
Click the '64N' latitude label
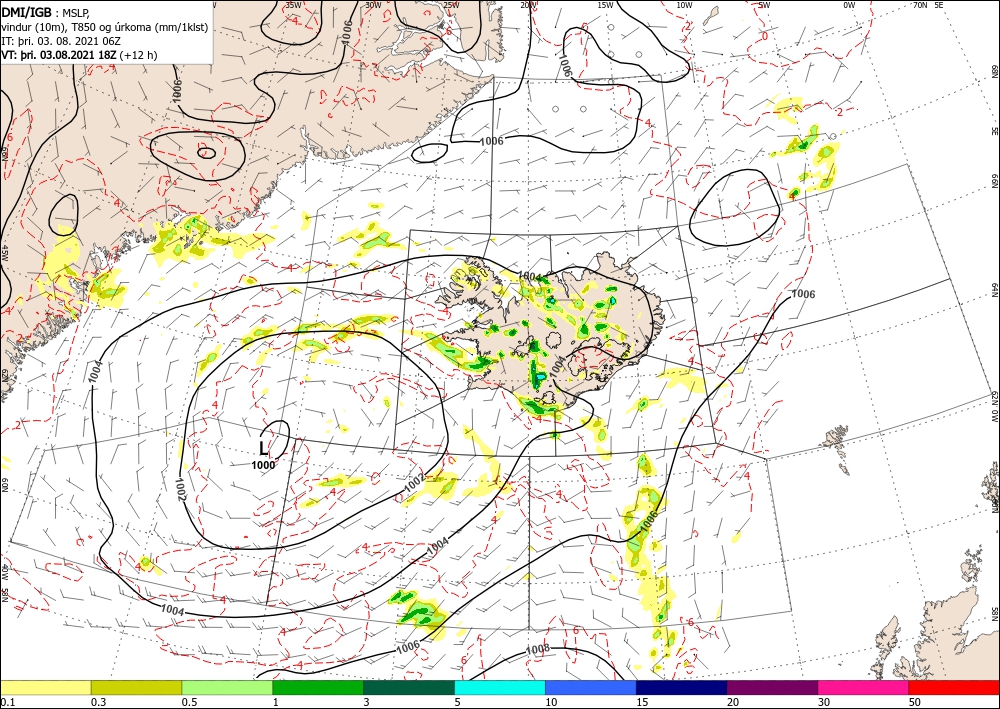pyautogui.click(x=994, y=290)
